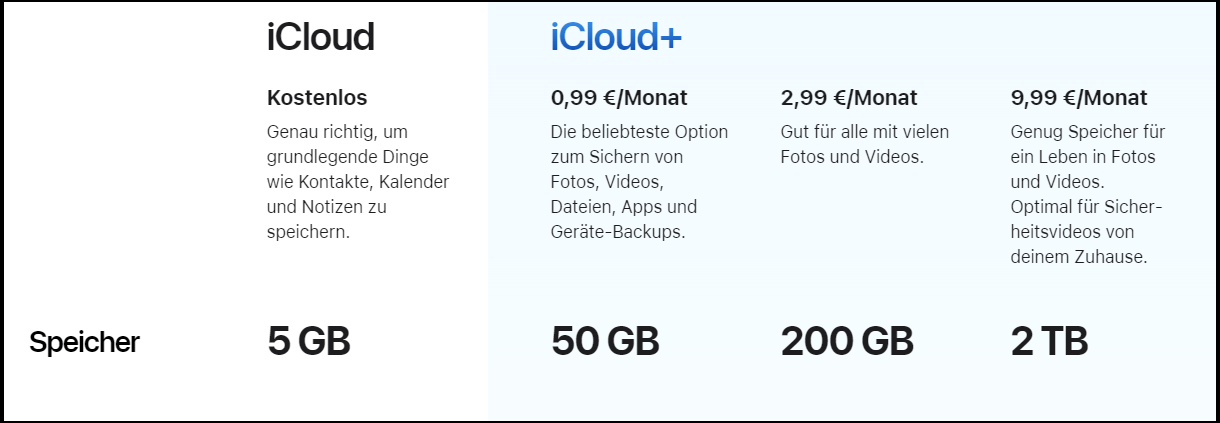Choose the 2,99 €/Monat price
The image size is (1220, 423).
pyautogui.click(x=848, y=98)
